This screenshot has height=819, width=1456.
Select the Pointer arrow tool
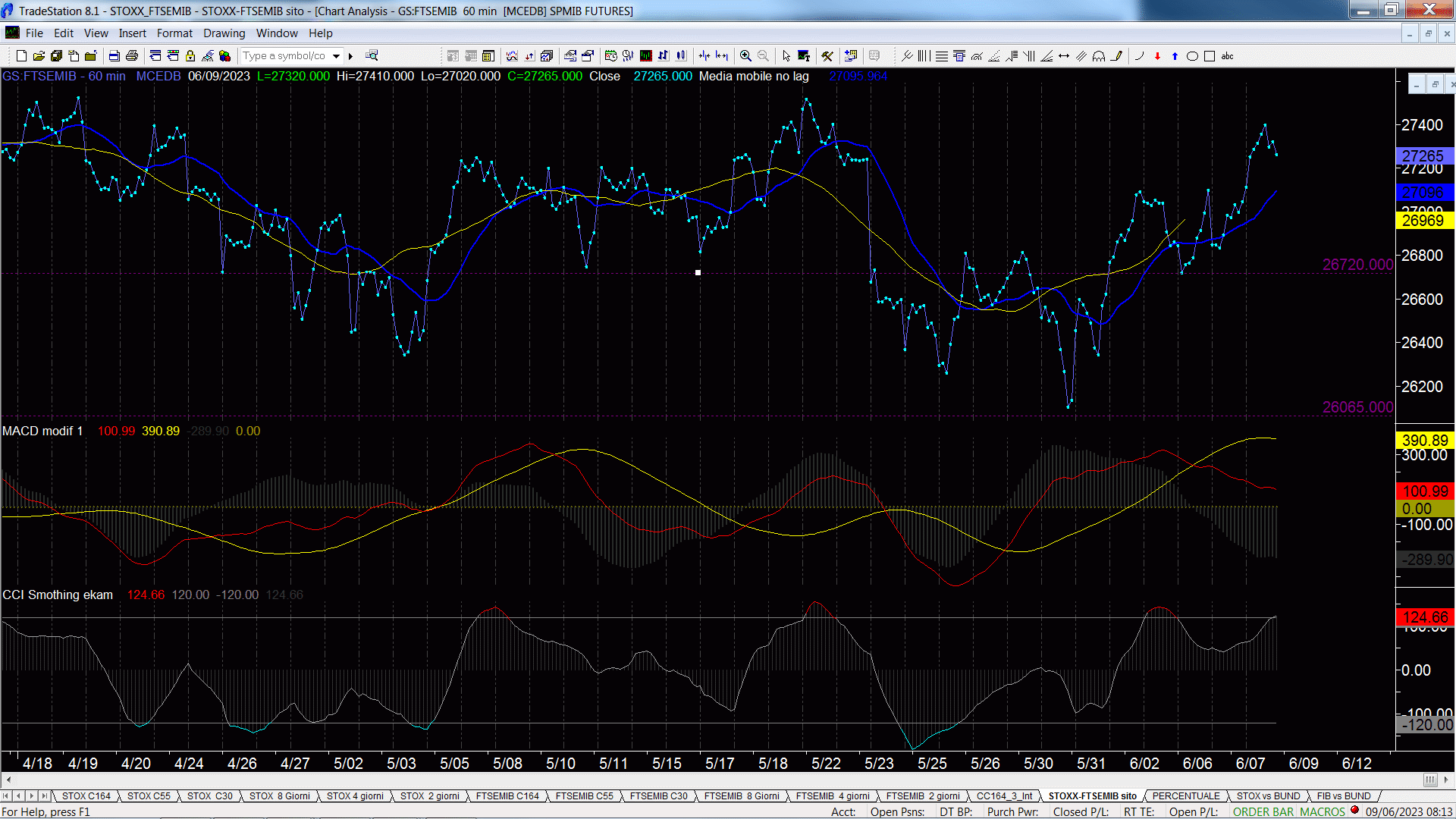tap(786, 55)
